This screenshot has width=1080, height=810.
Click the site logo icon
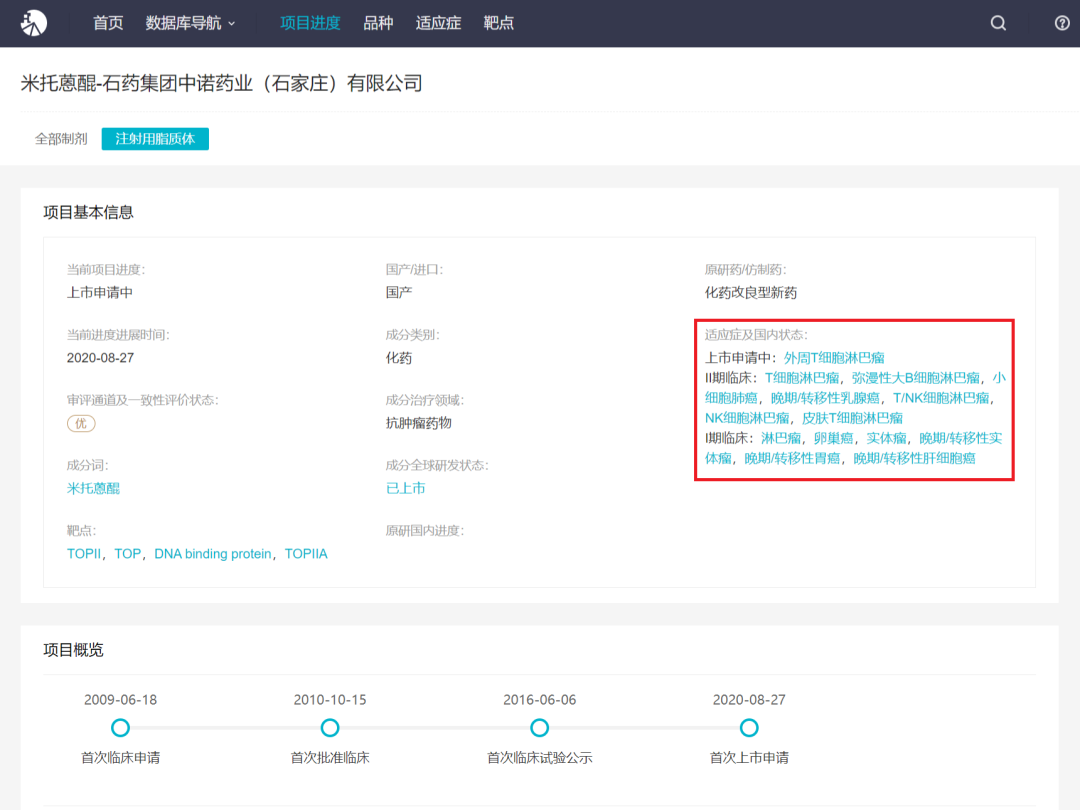[33, 23]
